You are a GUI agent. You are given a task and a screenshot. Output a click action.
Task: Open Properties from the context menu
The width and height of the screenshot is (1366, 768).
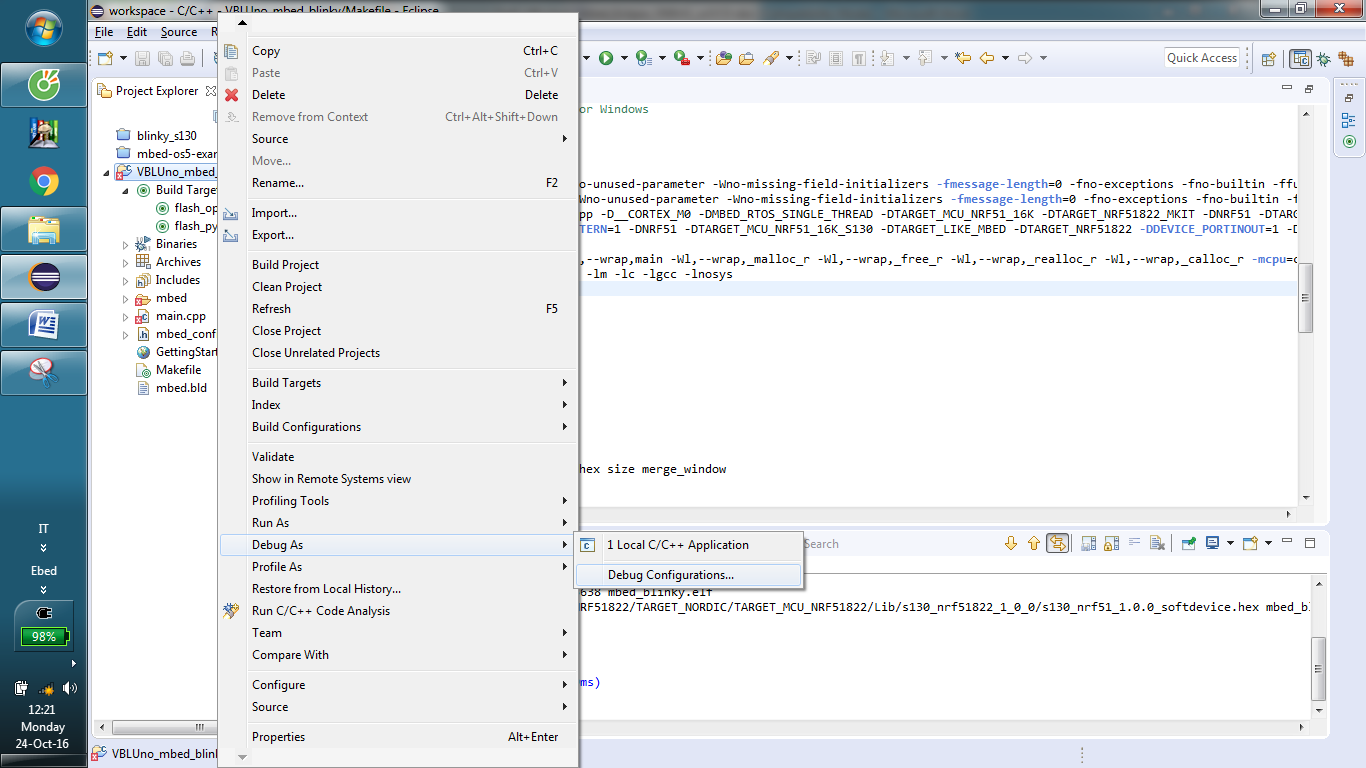point(398,737)
